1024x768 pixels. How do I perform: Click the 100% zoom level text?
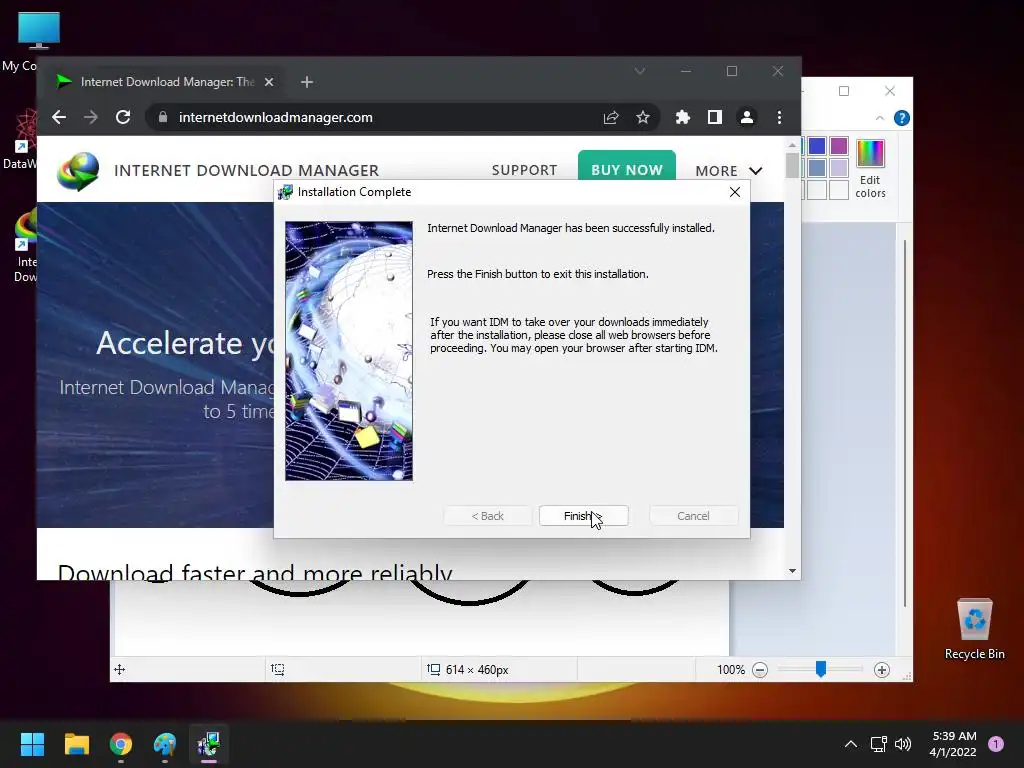point(731,670)
